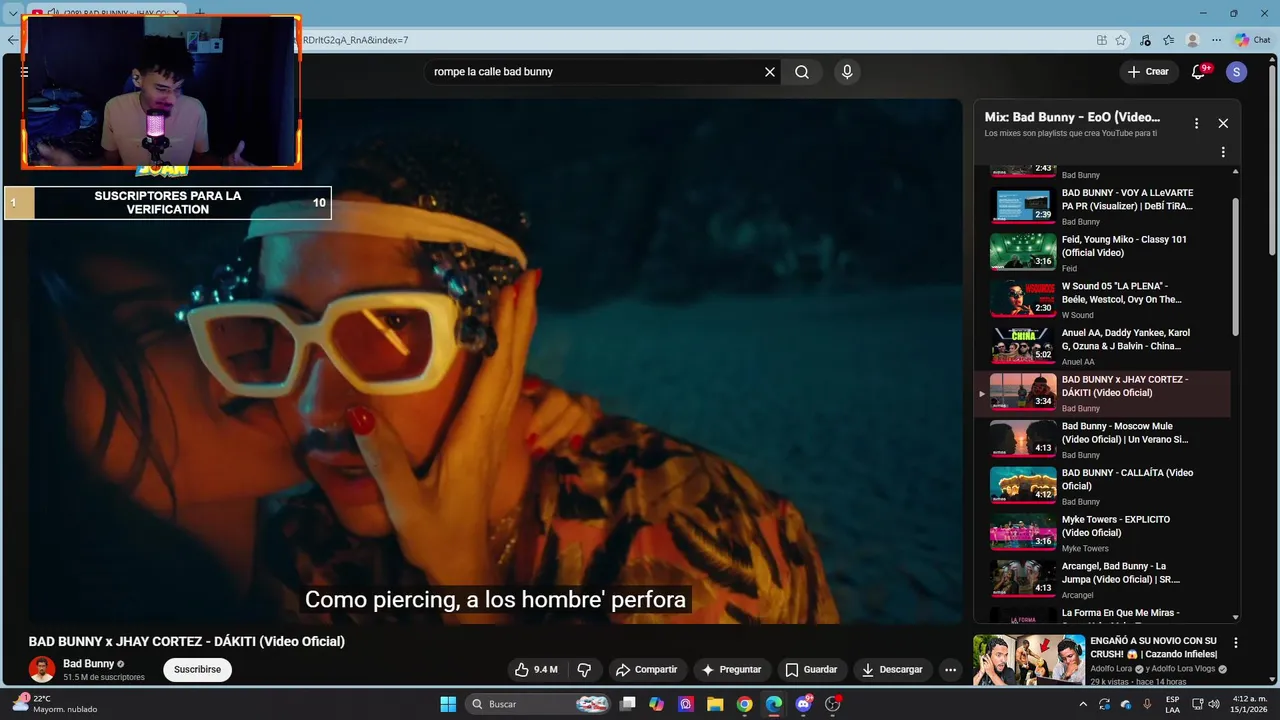The height and width of the screenshot is (720, 1280).
Task: Open Google Chrome from taskbar
Action: point(744,704)
